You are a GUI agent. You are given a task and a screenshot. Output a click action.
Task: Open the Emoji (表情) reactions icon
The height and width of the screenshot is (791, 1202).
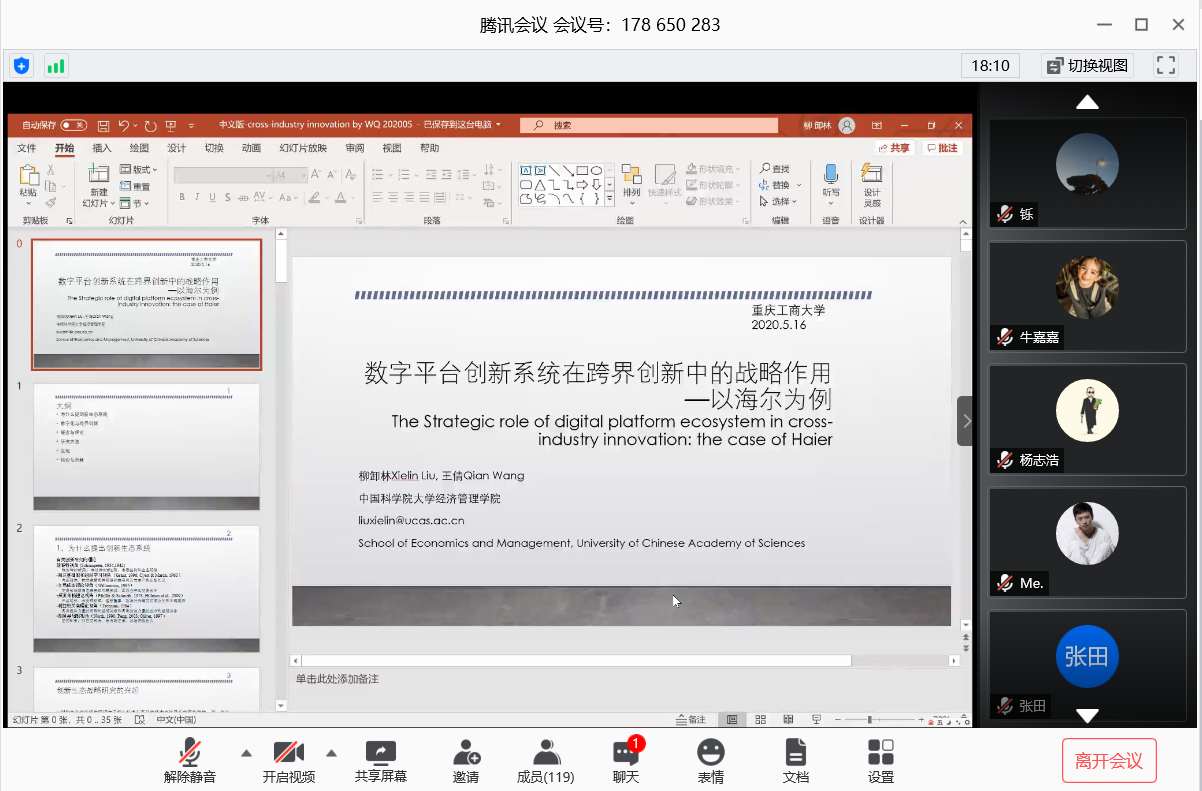[711, 753]
